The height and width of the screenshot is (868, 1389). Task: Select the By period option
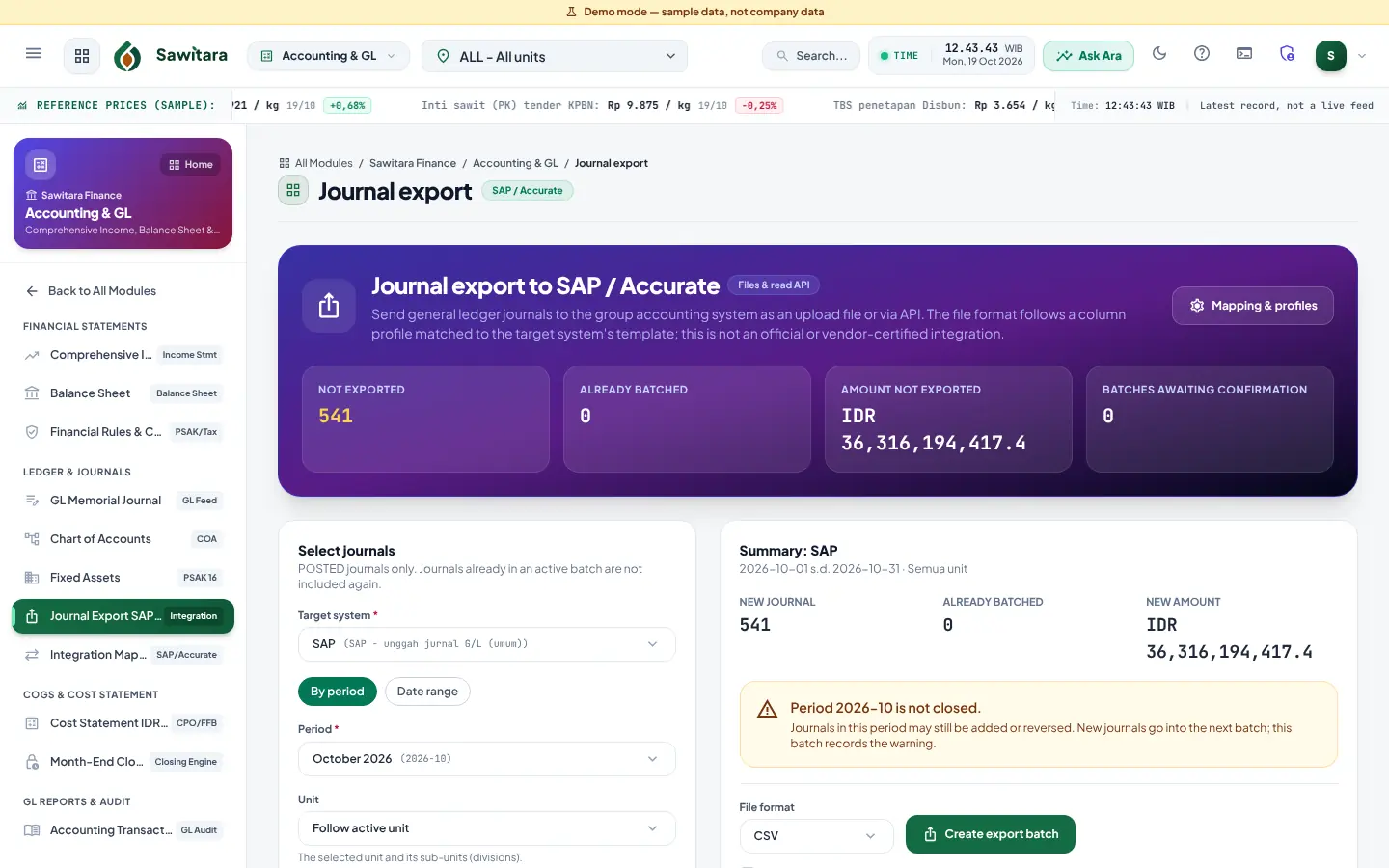338,692
